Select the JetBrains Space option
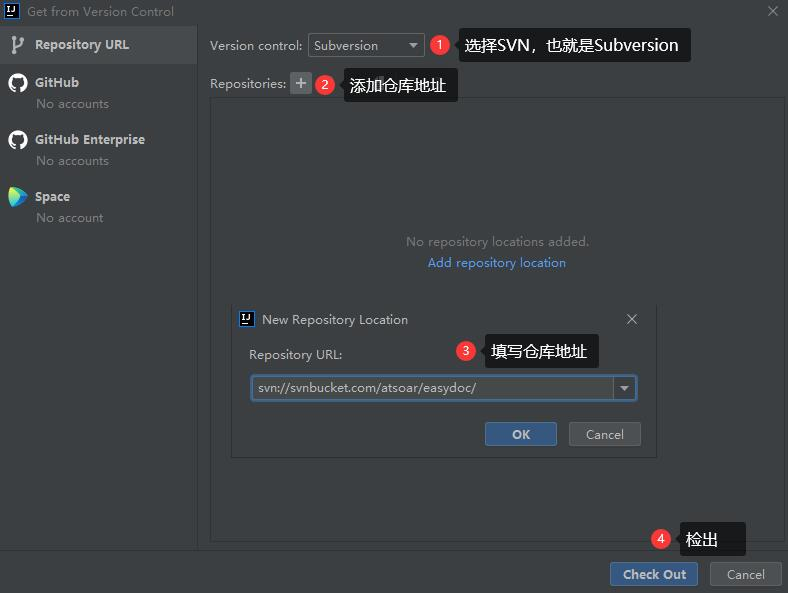 [x=52, y=197]
